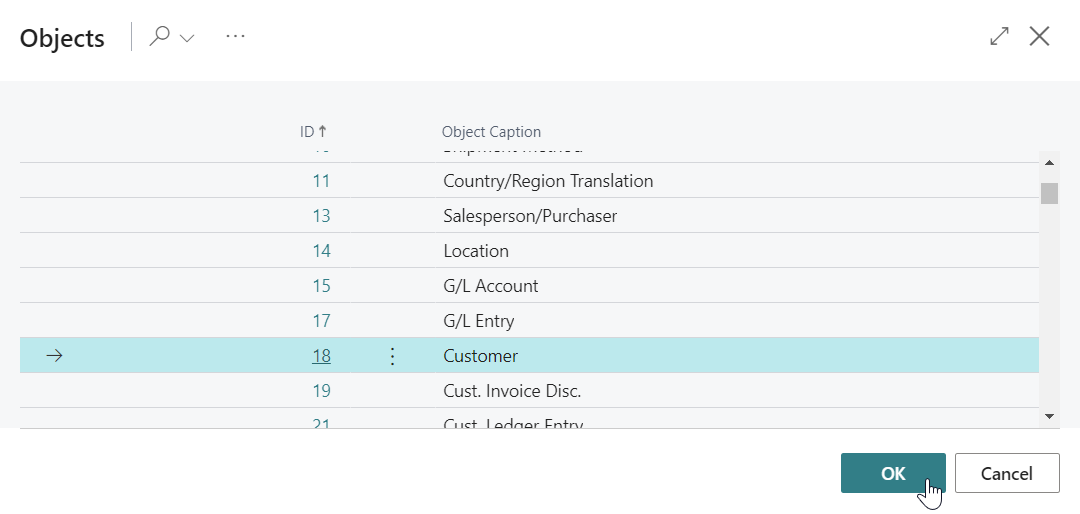
Task: Close the Objects dialog
Action: (1040, 37)
